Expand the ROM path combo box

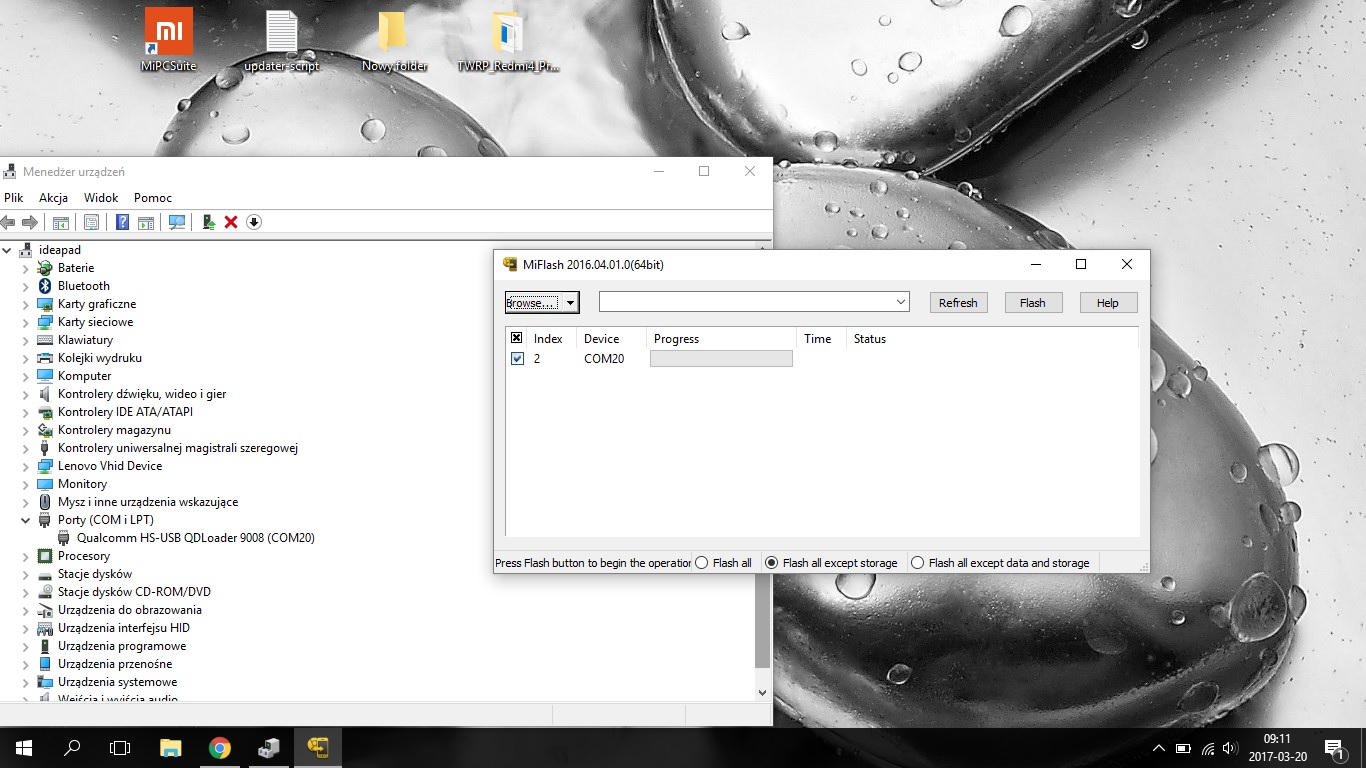pos(901,302)
